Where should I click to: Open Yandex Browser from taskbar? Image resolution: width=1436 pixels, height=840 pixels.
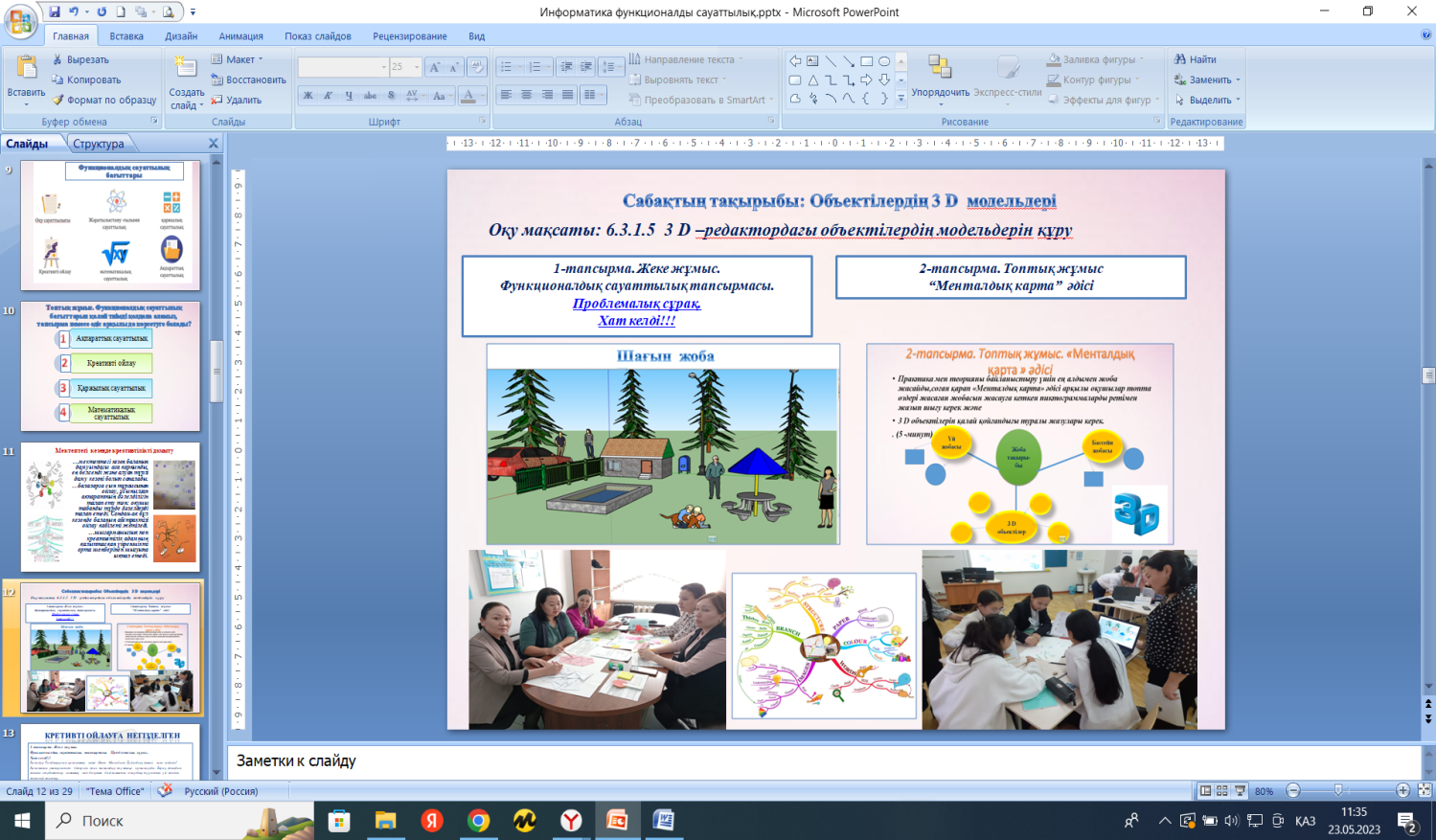(x=571, y=821)
